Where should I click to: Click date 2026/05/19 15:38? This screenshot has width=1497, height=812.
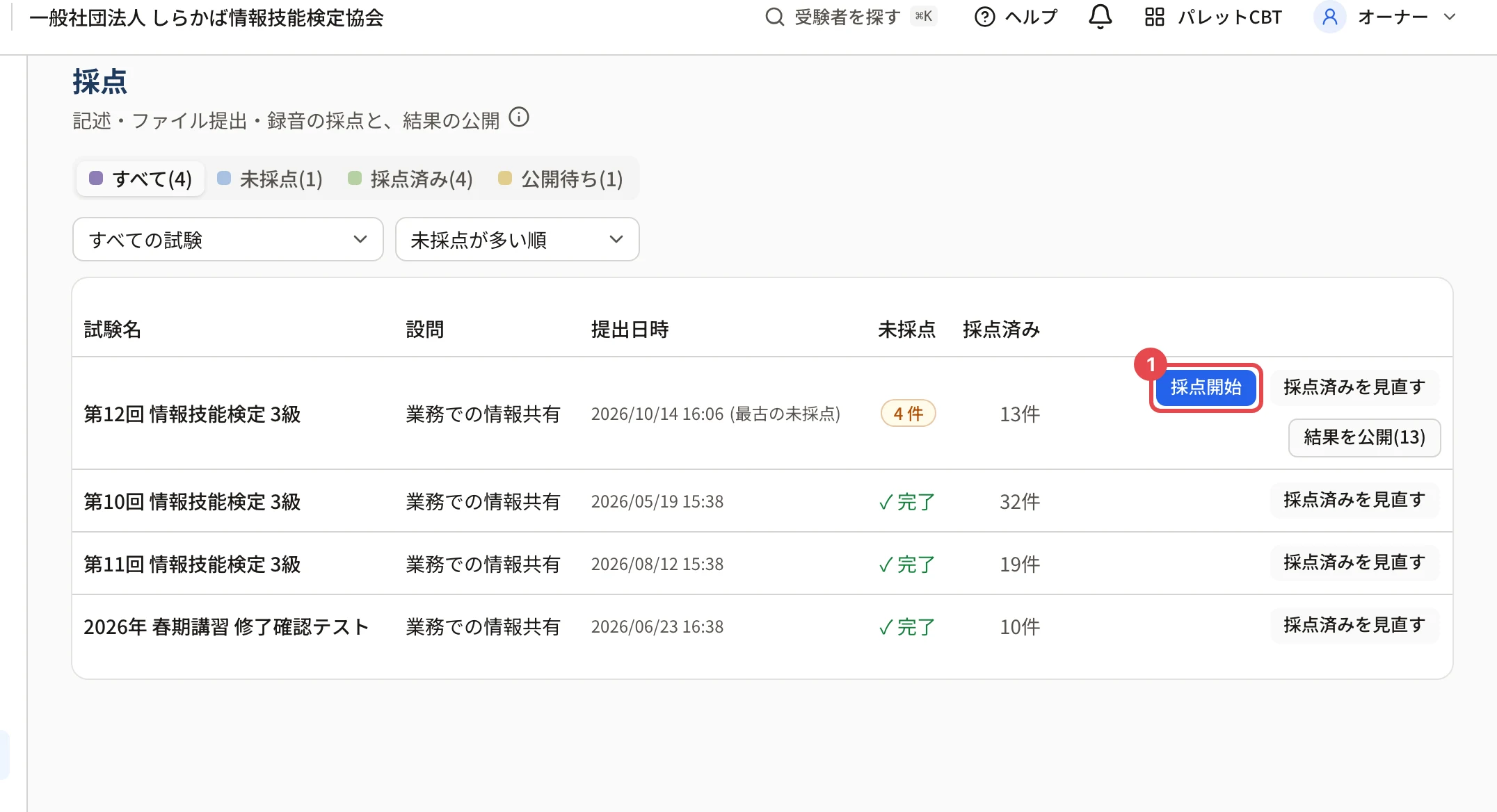pos(657,502)
